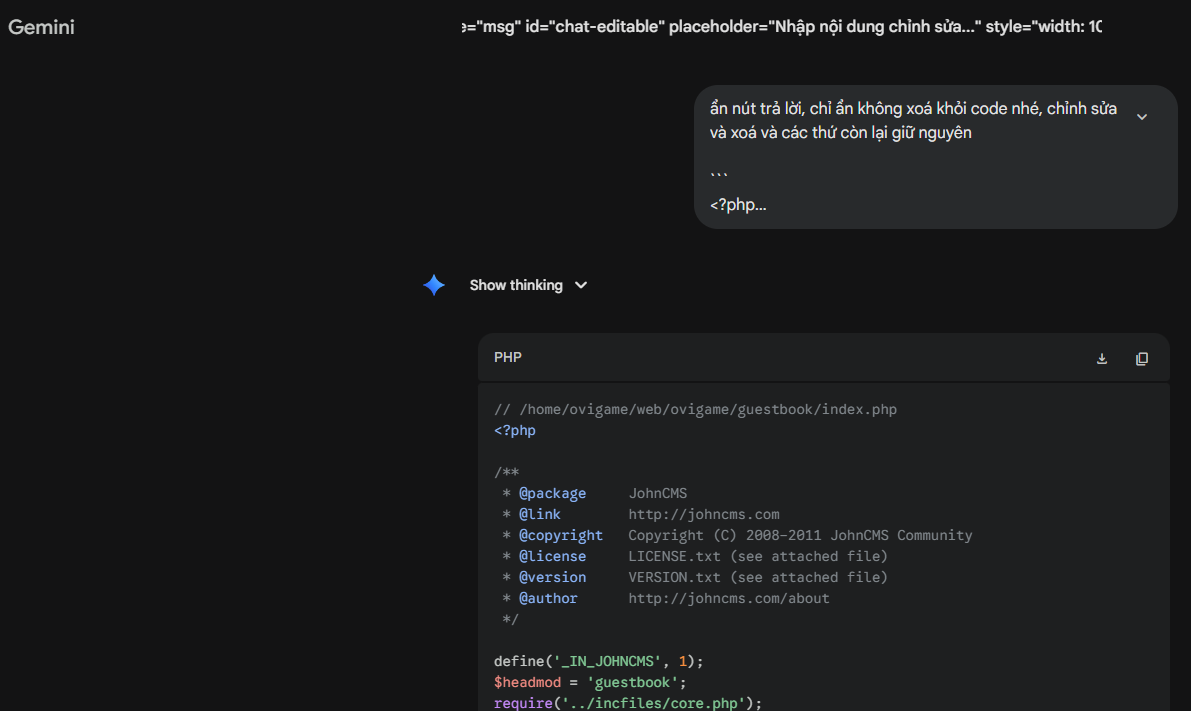
Task: Click the @version VERSION.txt line
Action: [694, 577]
